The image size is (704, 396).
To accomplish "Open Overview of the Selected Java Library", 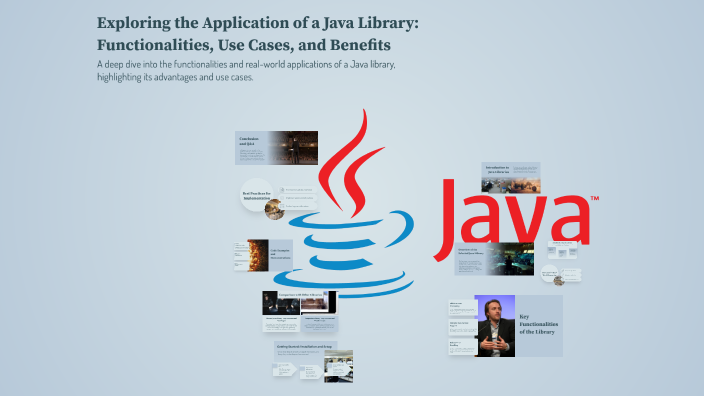I will (x=494, y=259).
